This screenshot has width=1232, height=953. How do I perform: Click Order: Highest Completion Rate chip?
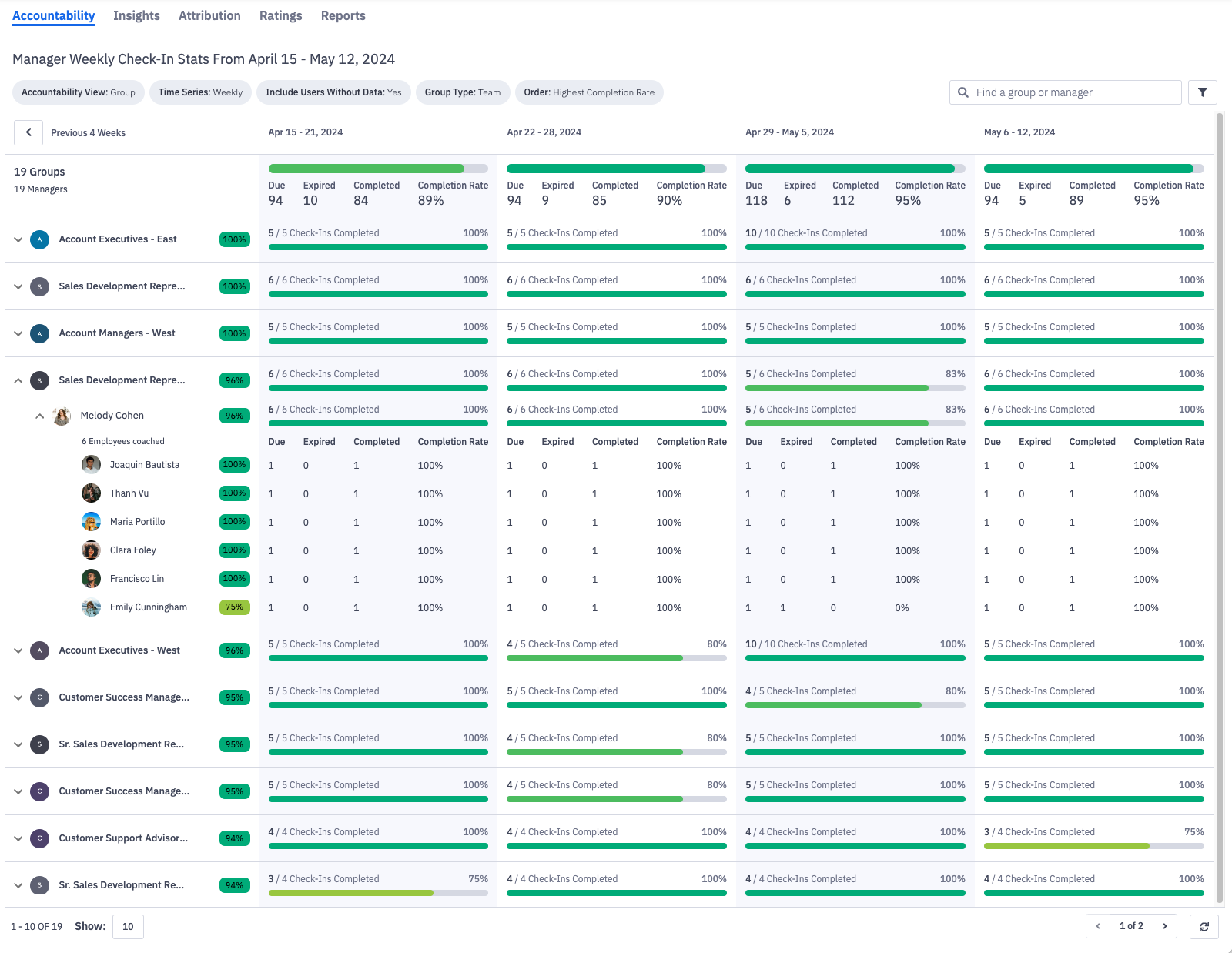click(x=589, y=92)
